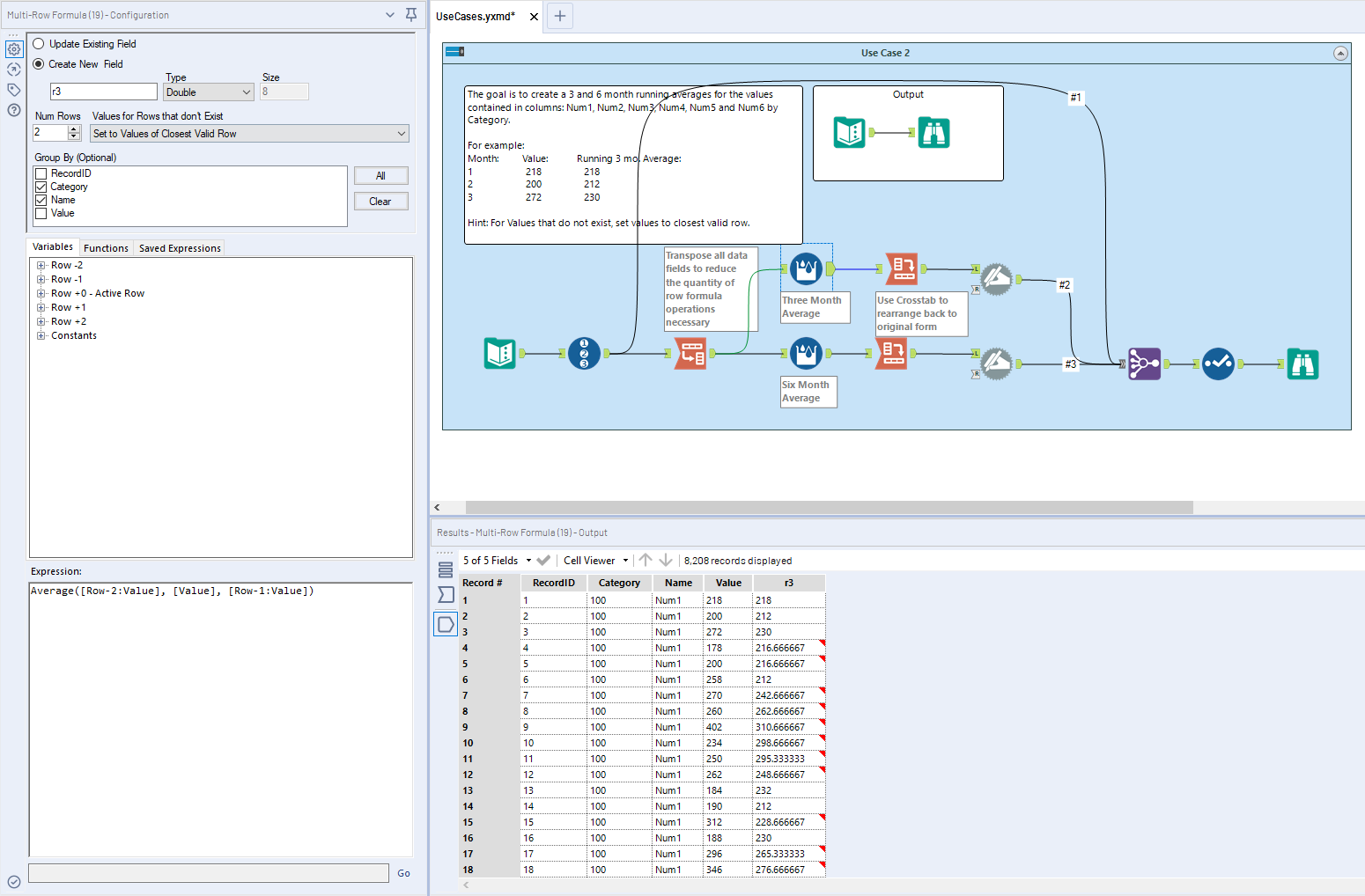1365x896 pixels.
Task: Check RecordID in the Group By list
Action: point(41,173)
